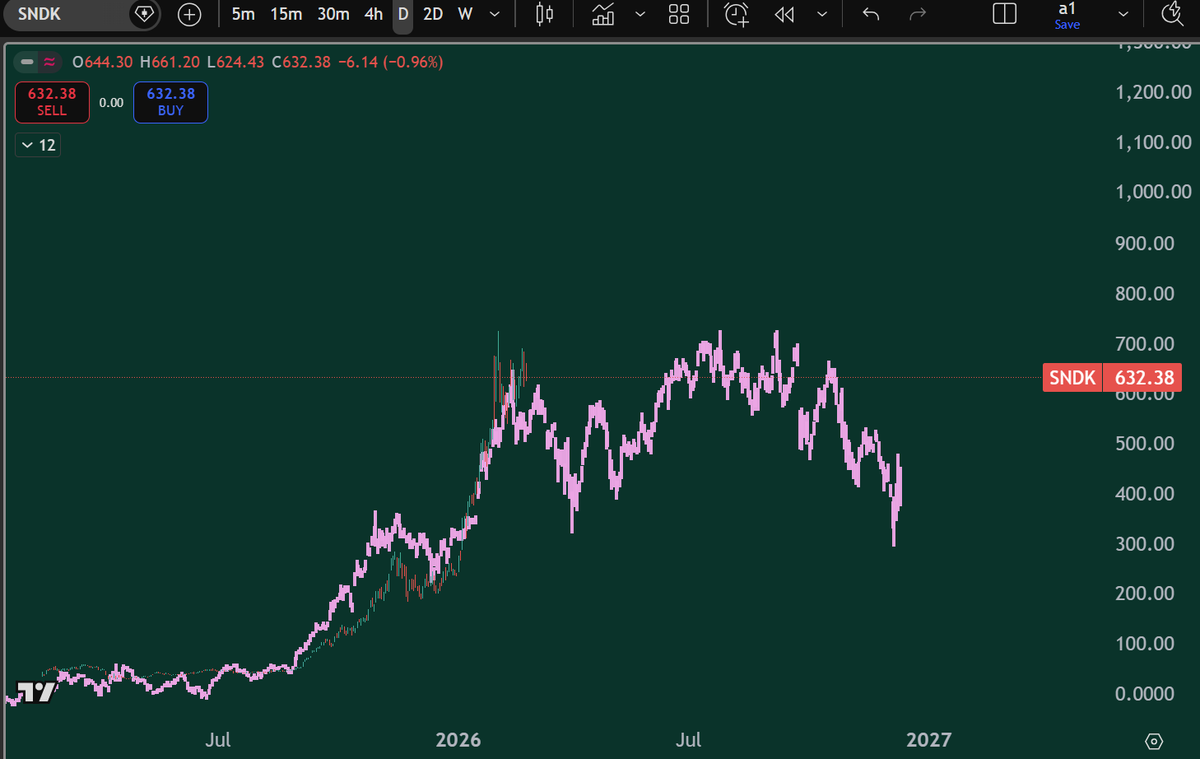The width and height of the screenshot is (1200, 759).
Task: Open the chart layout setup icon
Action: [x=1004, y=14]
